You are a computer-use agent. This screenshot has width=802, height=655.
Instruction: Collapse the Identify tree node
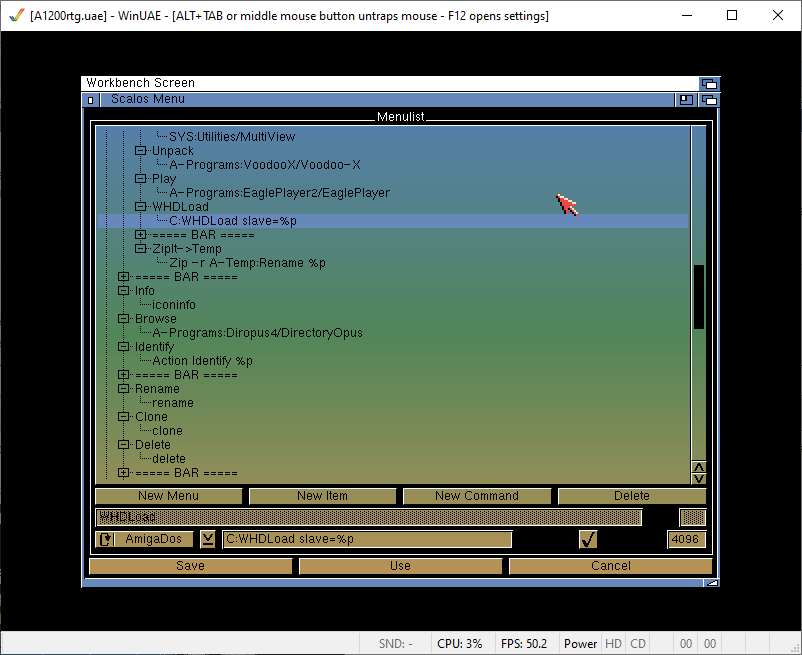click(x=123, y=347)
